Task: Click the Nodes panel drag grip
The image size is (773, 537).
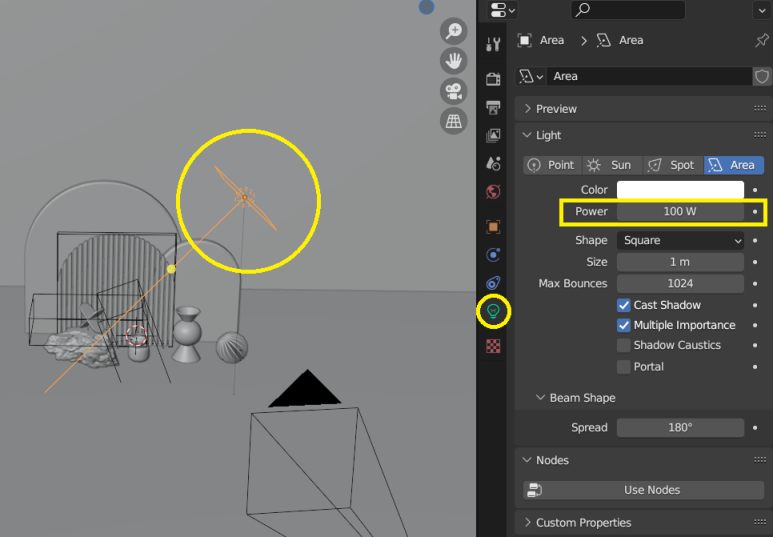Action: point(760,460)
